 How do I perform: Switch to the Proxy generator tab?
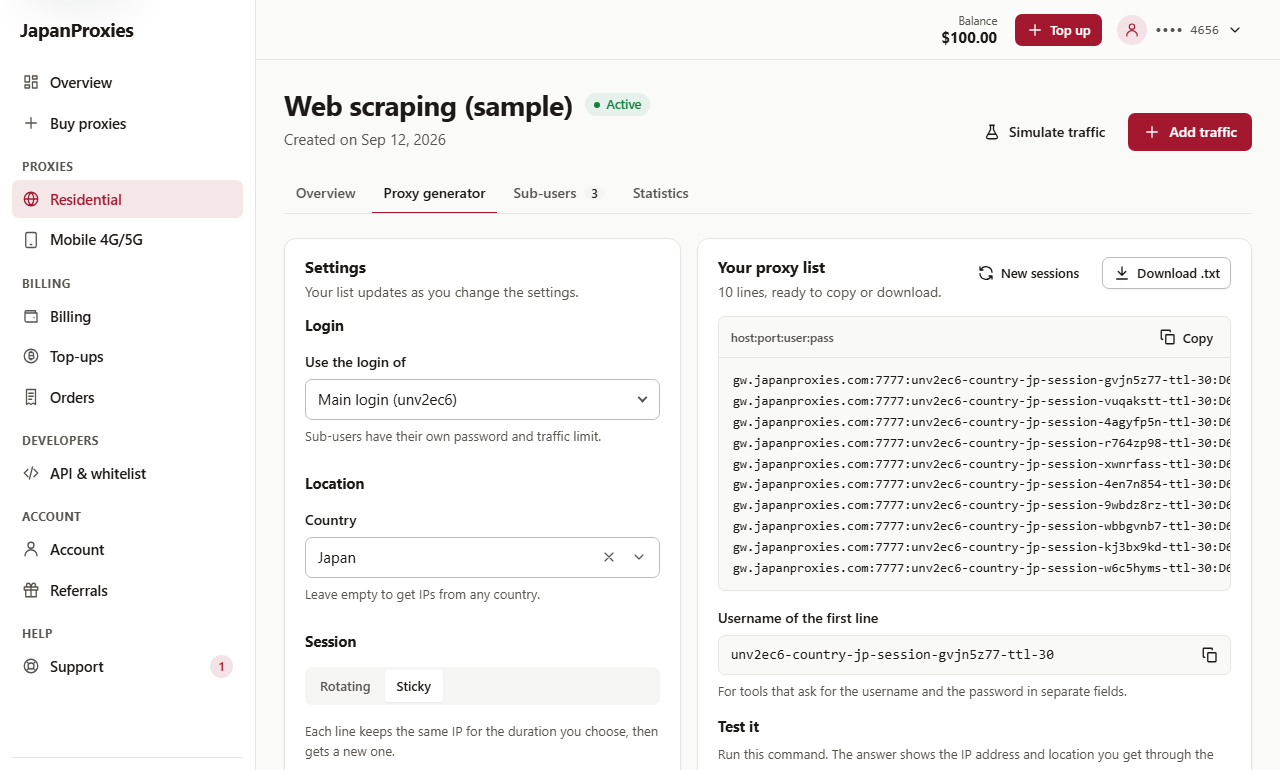coord(434,193)
